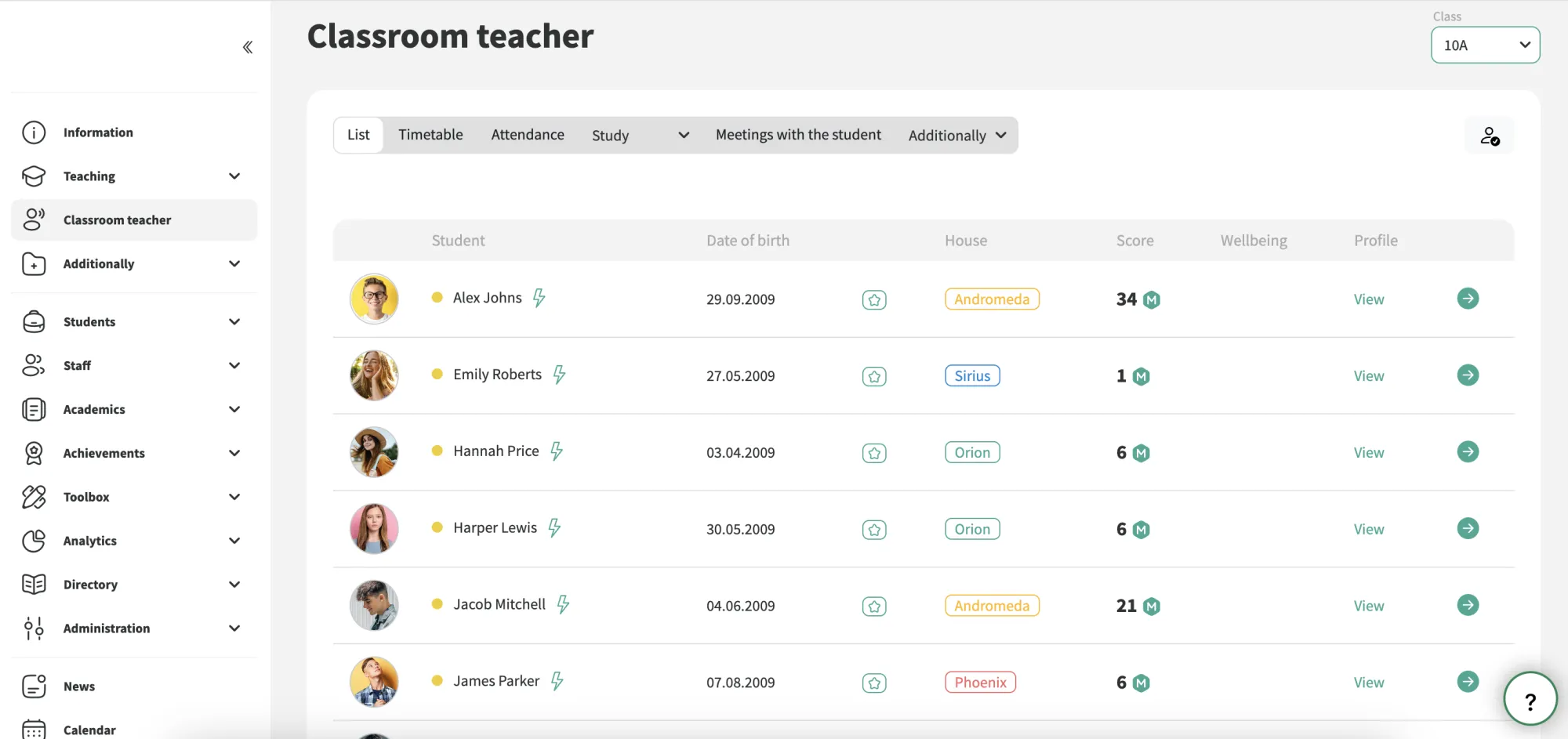Expand the Academics sidebar section
The width and height of the screenshot is (1568, 739).
133,410
